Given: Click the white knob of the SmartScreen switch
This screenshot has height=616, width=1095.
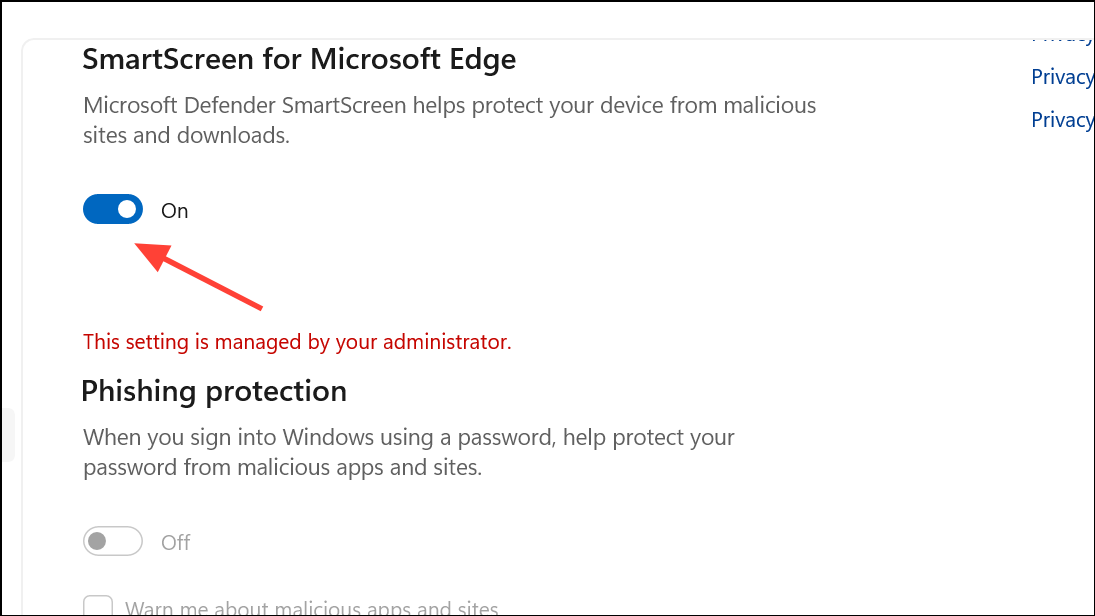Looking at the screenshot, I should click(127, 210).
